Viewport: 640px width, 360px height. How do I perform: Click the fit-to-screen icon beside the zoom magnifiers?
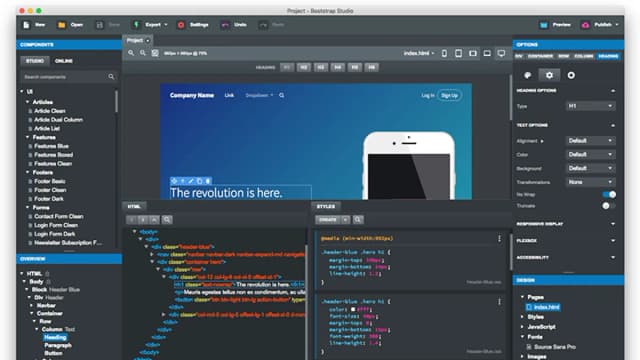pyautogui.click(x=155, y=53)
